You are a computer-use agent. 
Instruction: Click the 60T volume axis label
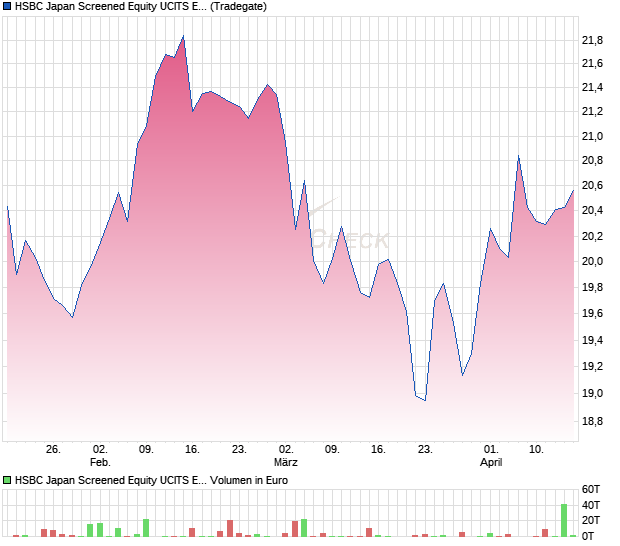point(591,489)
